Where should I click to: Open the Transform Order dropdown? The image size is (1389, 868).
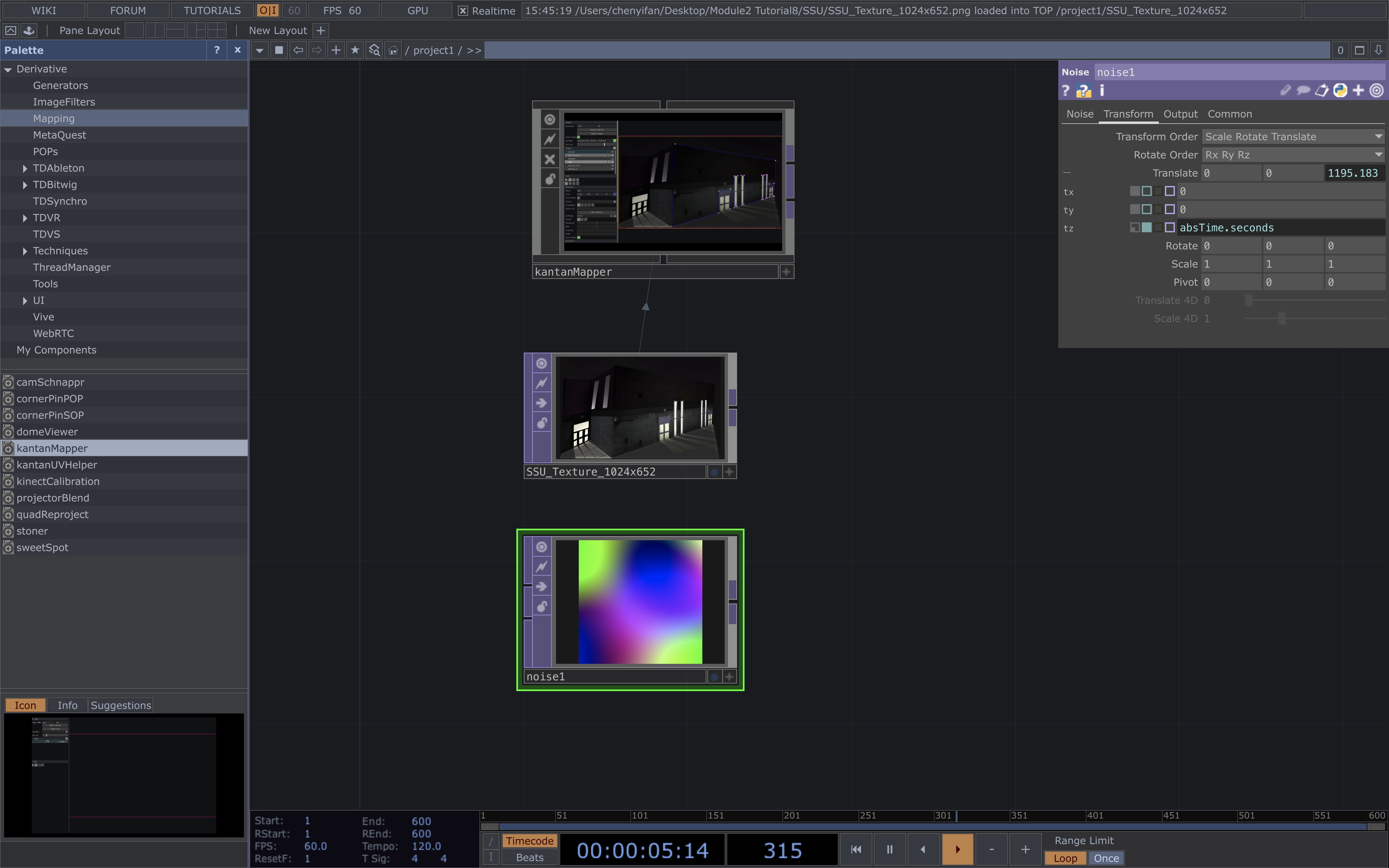[x=1293, y=137]
